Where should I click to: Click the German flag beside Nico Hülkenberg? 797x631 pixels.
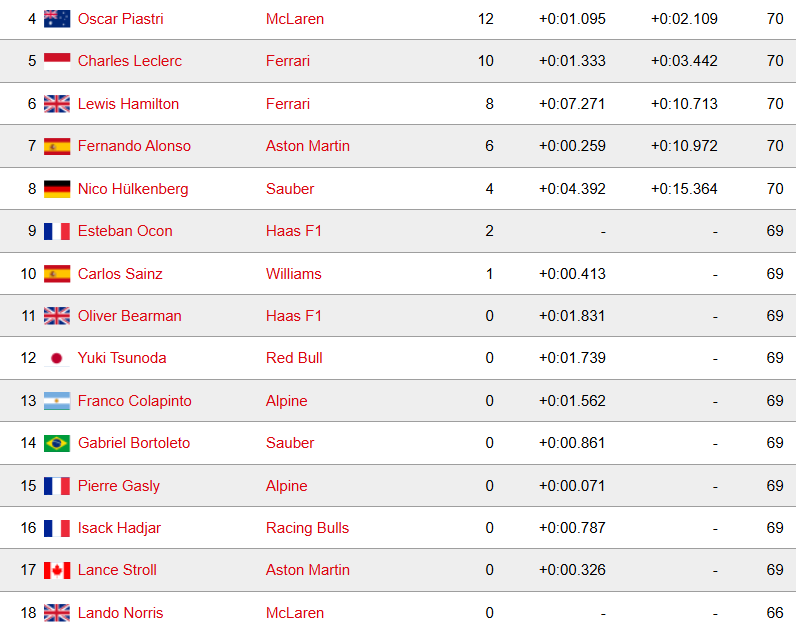(x=57, y=189)
